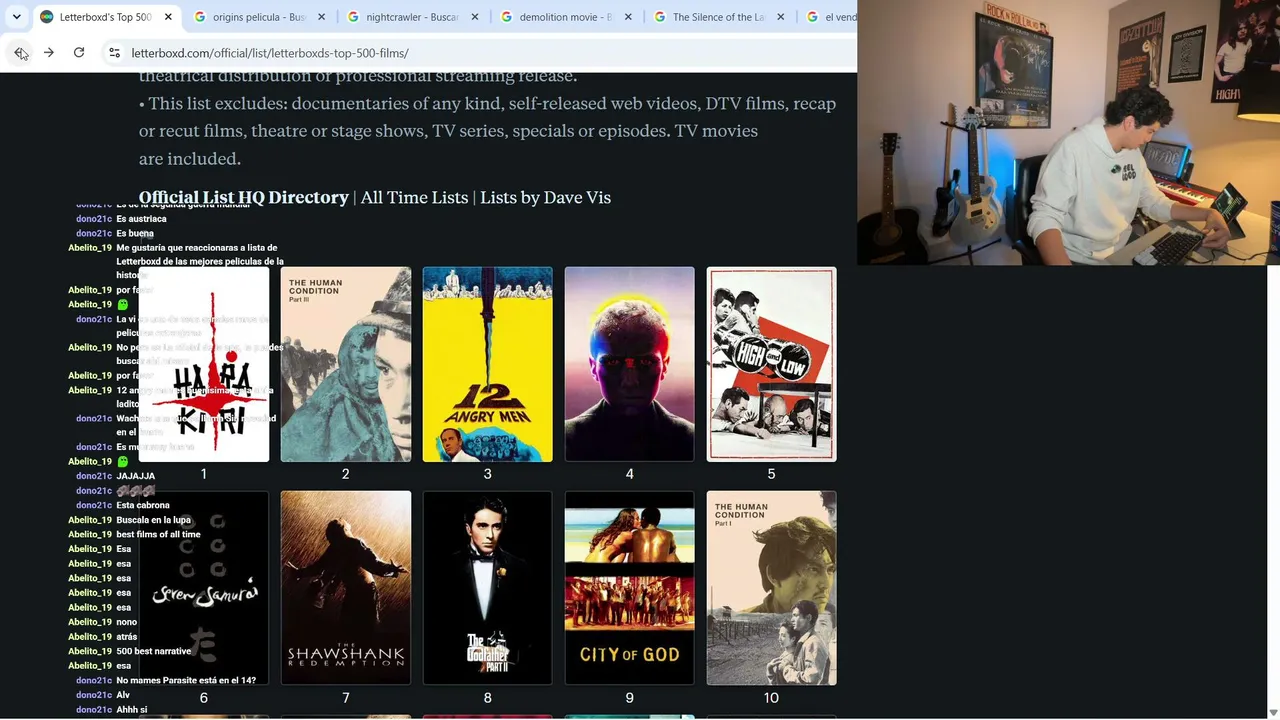
Task: Click chat message 'Buscala en la lupa'
Action: point(153,520)
